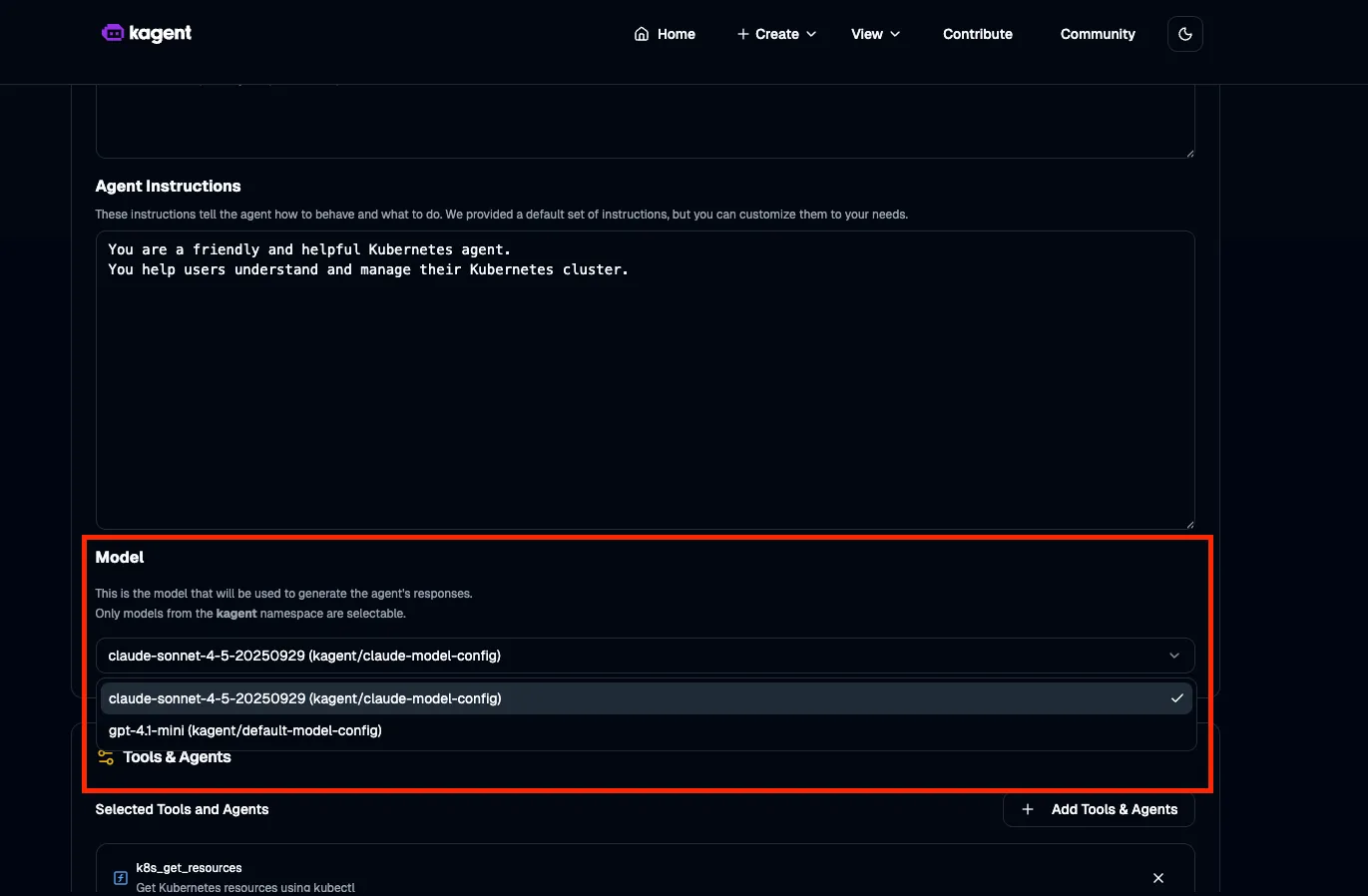Toggle the theme with the moon button
The width and height of the screenshot is (1368, 896).
coord(1184,34)
